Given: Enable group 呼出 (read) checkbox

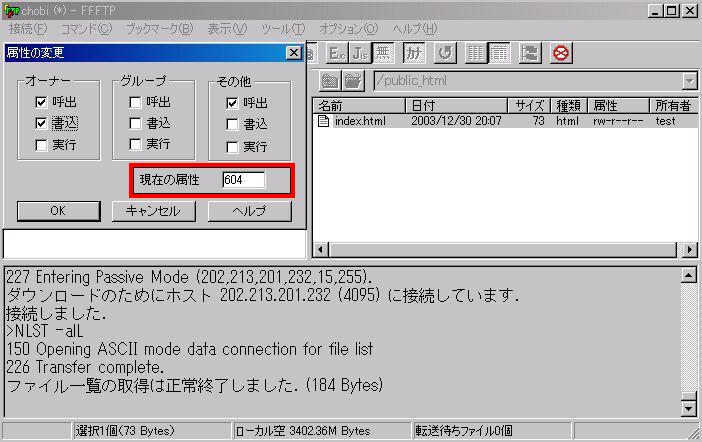Looking at the screenshot, I should 135,102.
